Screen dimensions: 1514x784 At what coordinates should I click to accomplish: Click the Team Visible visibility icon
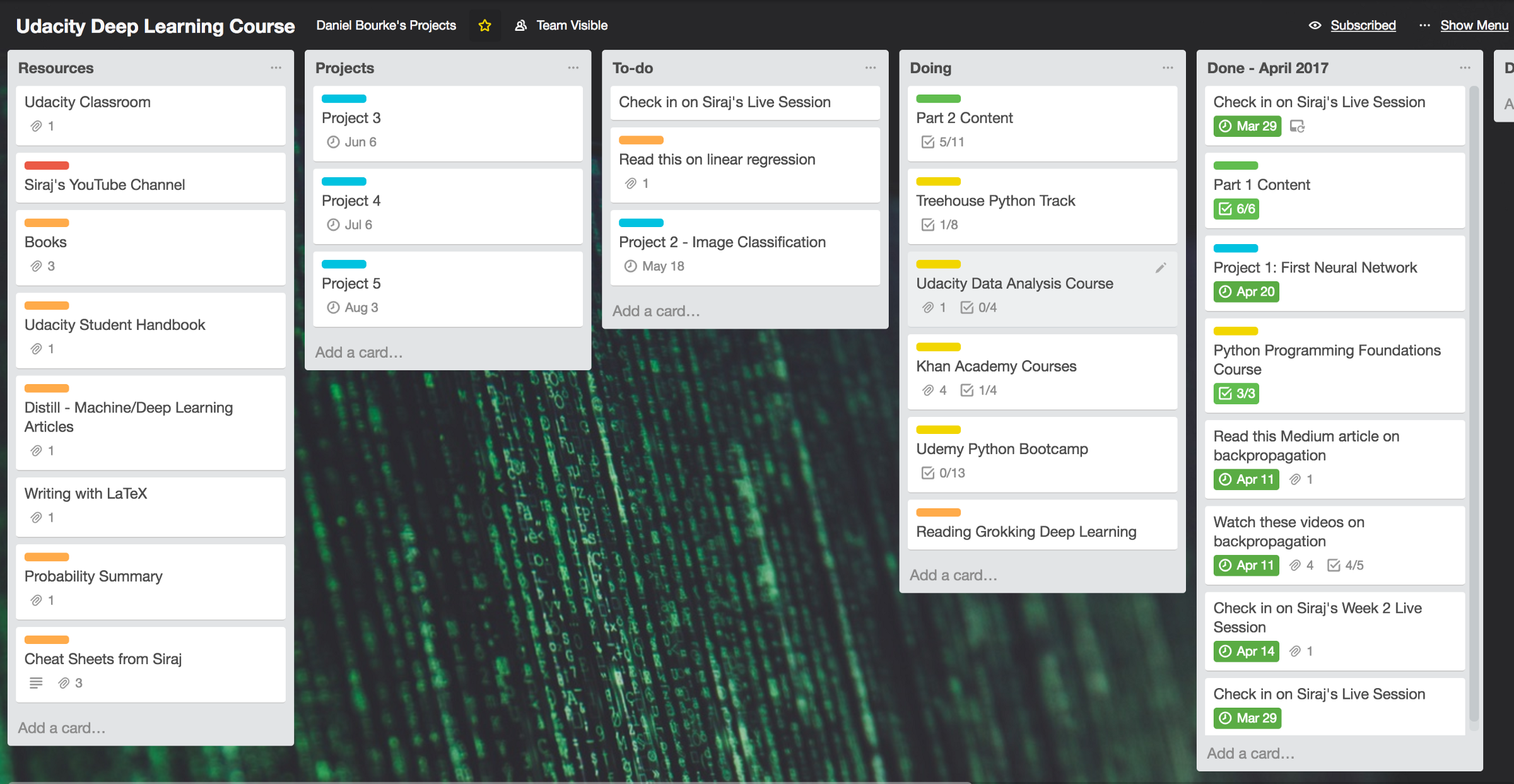[520, 25]
